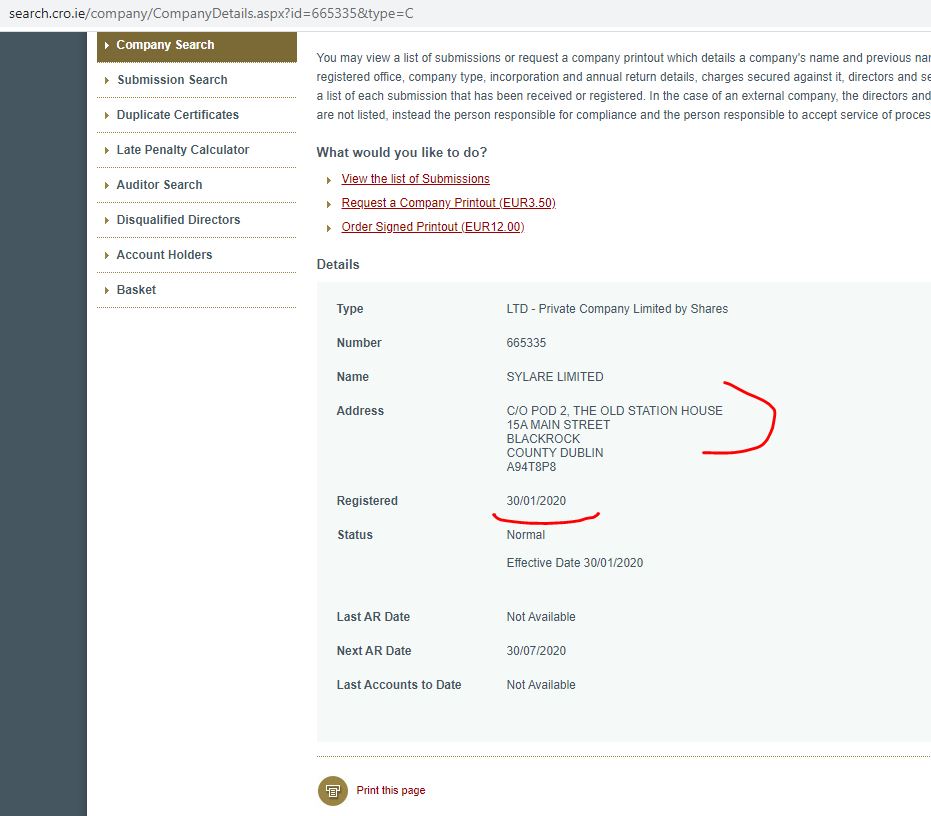Order Signed Printout for EUR12.00
Viewport: 931px width, 816px height.
pos(432,227)
